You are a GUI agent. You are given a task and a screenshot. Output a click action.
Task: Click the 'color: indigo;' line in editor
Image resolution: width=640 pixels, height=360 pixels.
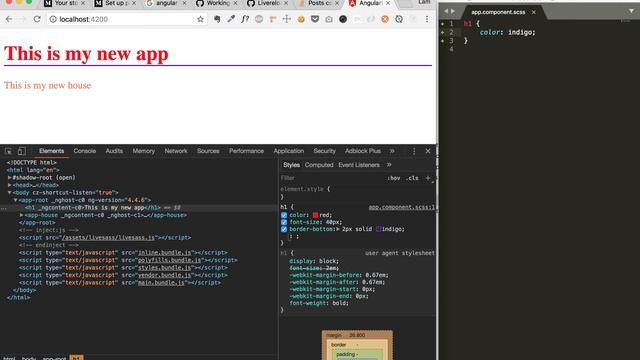(x=507, y=32)
